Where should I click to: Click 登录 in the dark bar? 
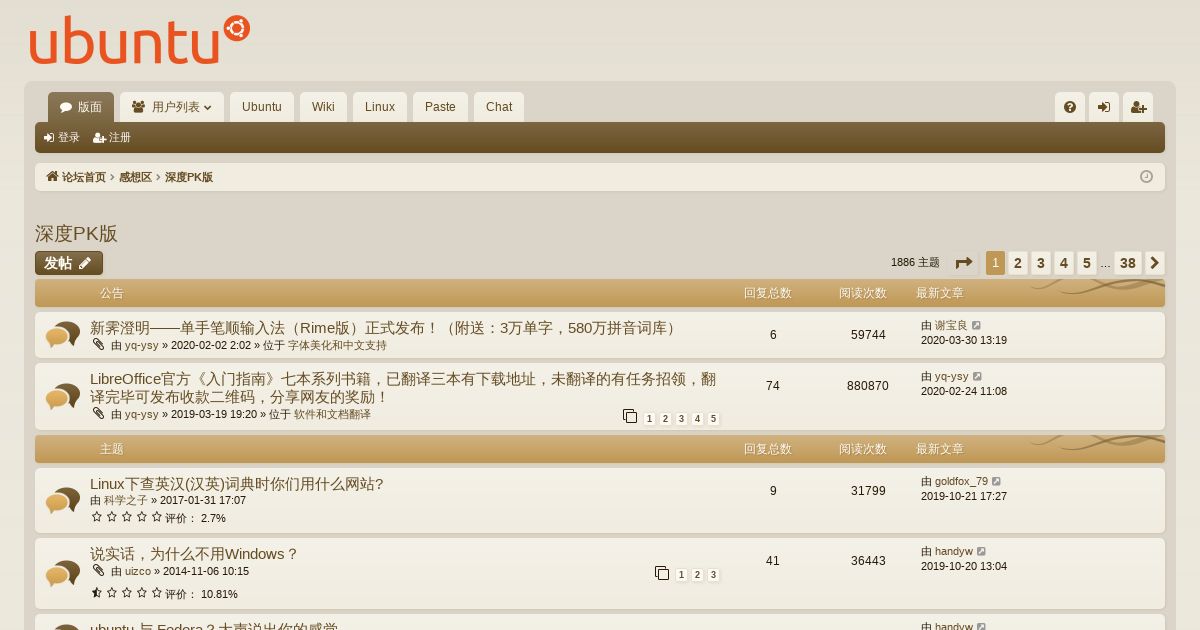[x=62, y=138]
